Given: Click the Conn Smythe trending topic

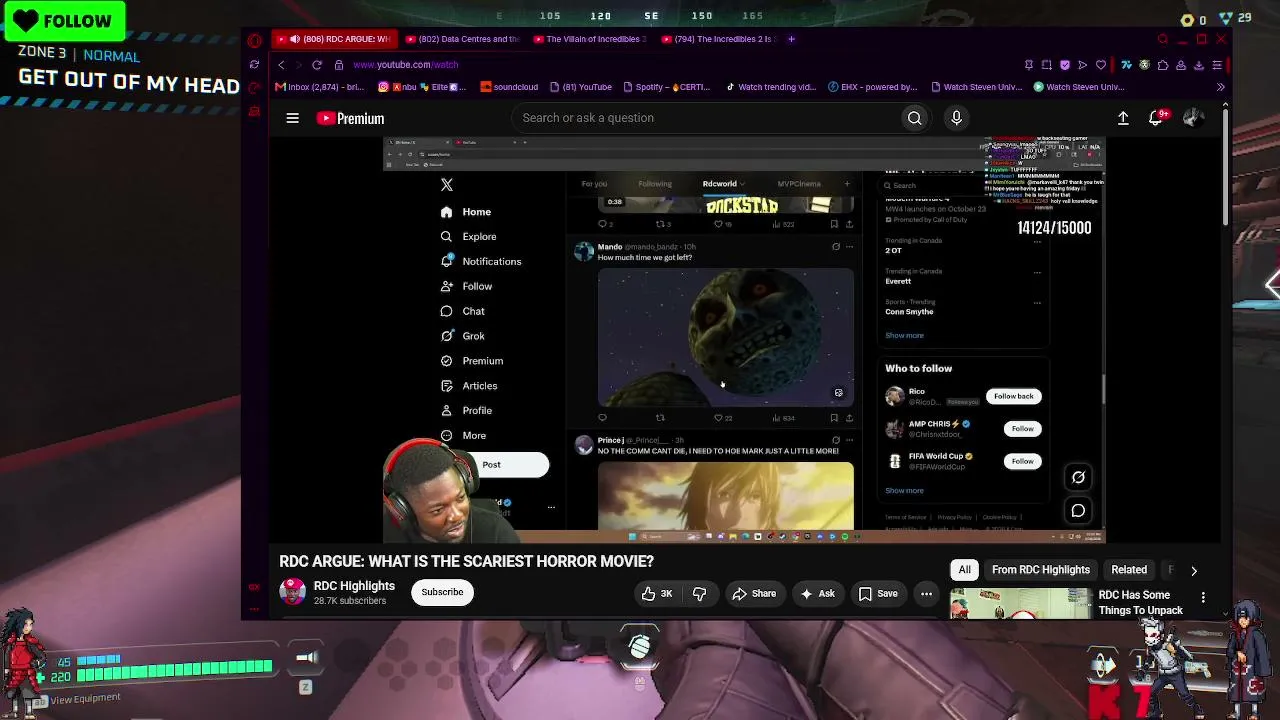Looking at the screenshot, I should pyautogui.click(x=909, y=312).
